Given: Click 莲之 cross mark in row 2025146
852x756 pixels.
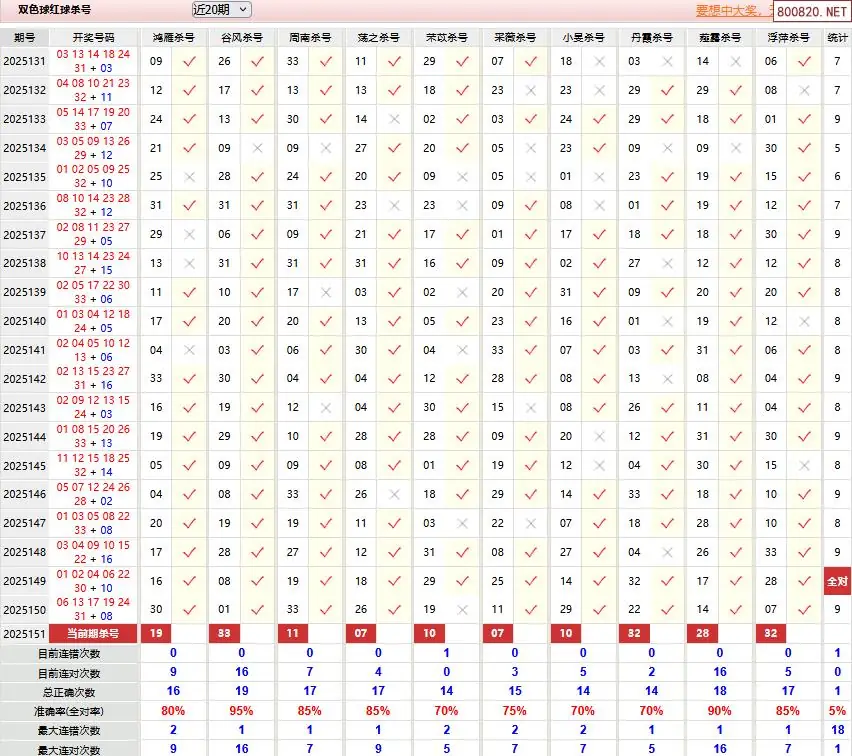Looking at the screenshot, I should pos(395,494).
